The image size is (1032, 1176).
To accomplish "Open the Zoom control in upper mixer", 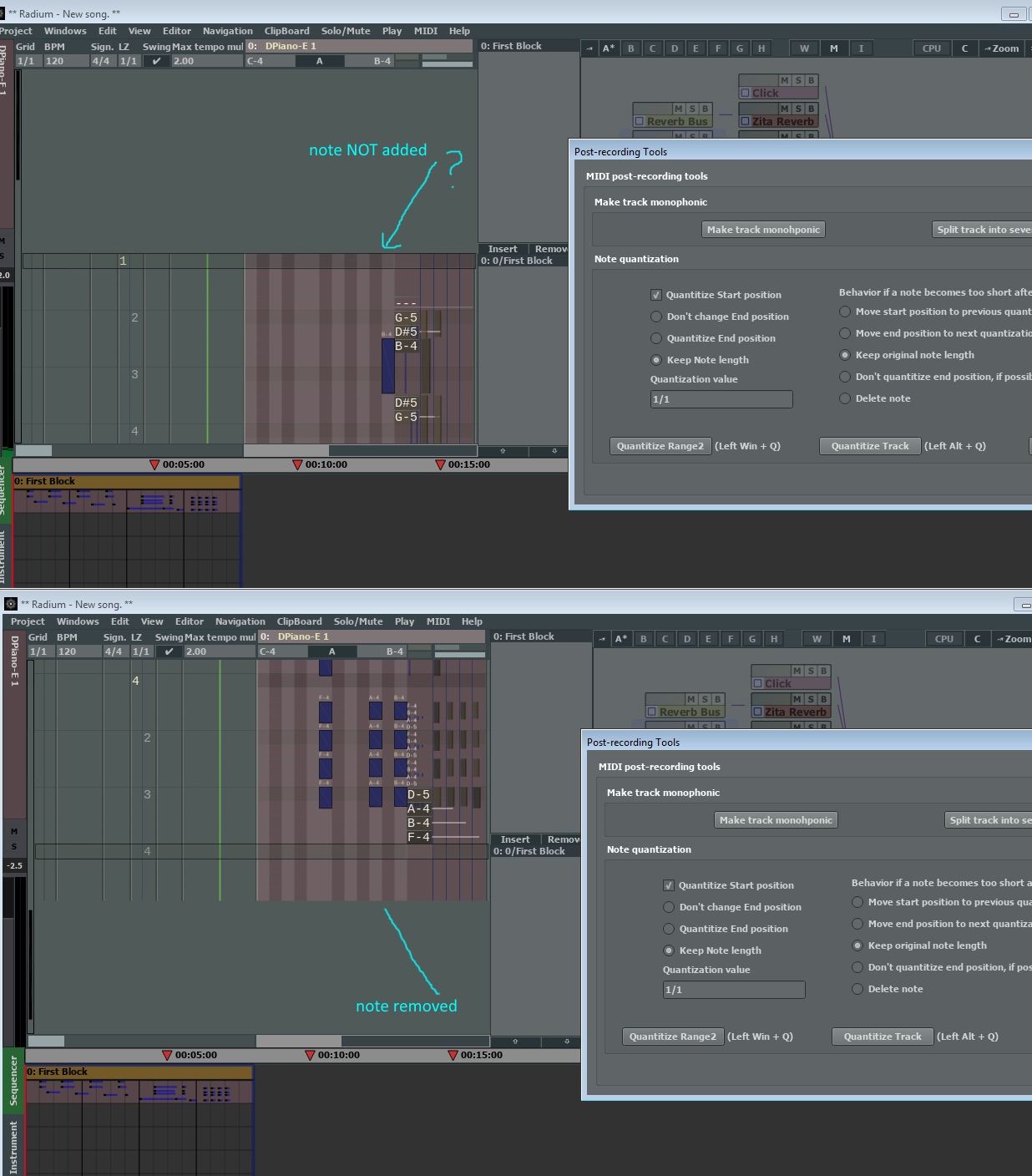I will (1001, 48).
